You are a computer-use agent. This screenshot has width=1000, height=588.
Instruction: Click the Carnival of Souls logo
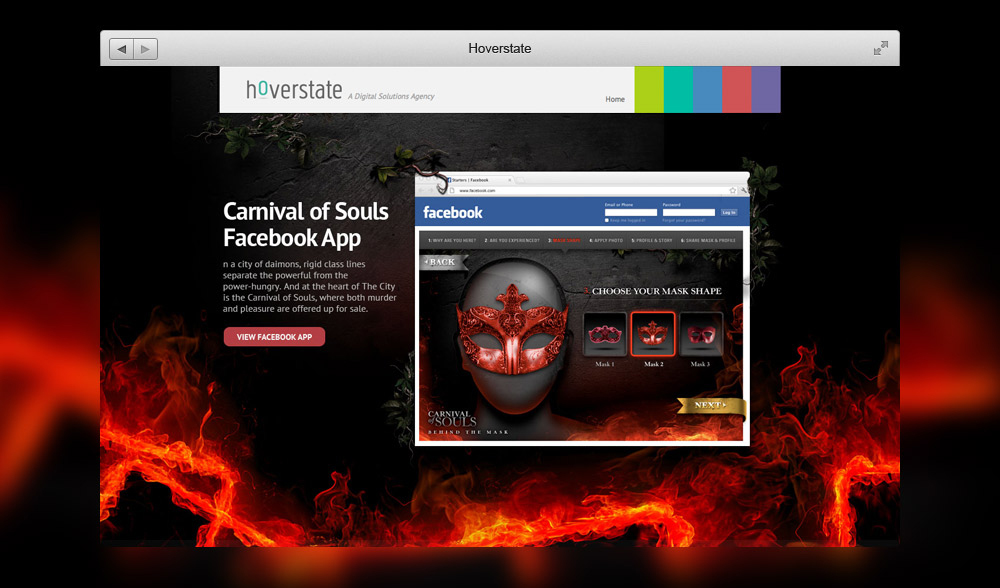pyautogui.click(x=467, y=422)
